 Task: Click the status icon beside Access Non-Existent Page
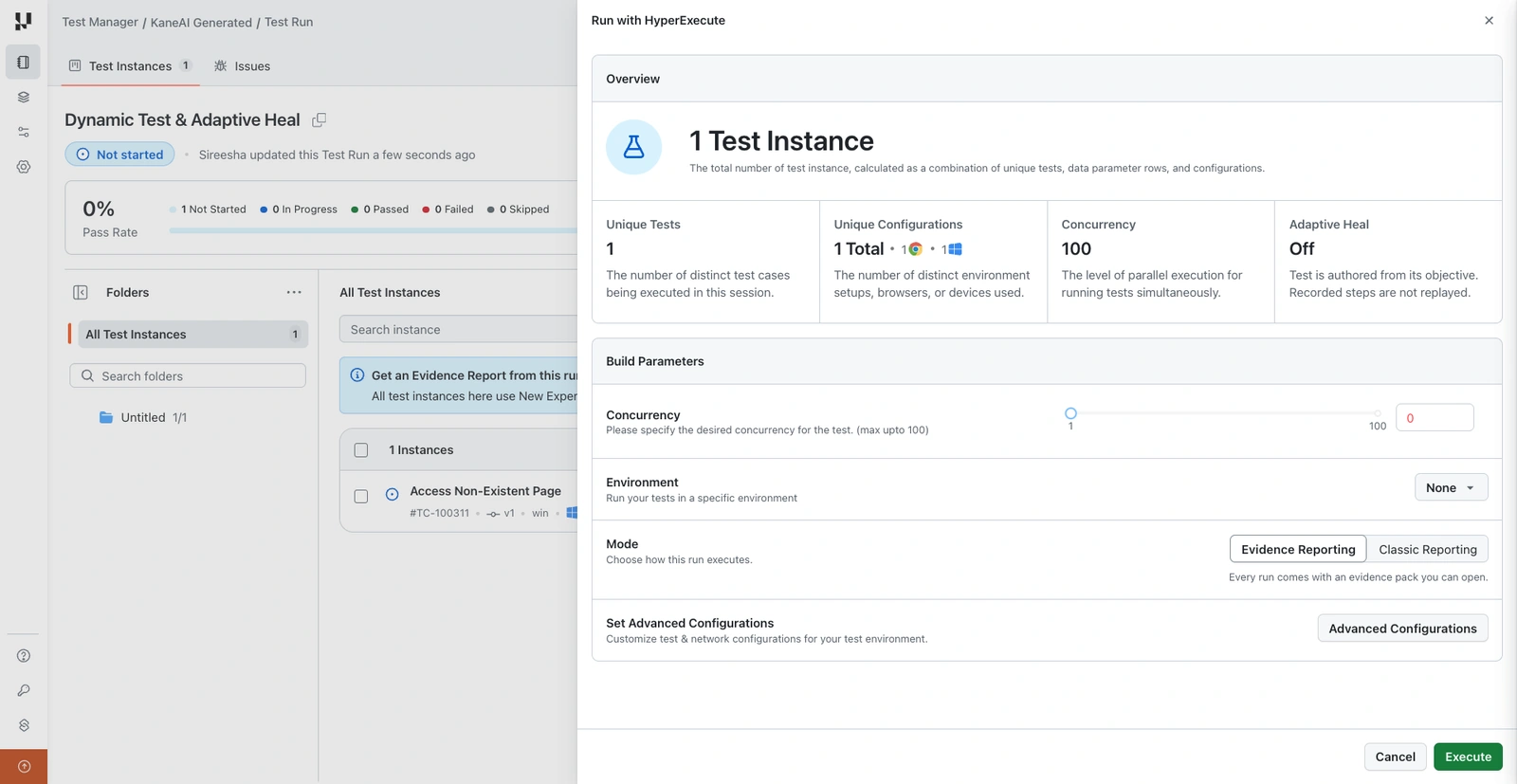click(x=392, y=494)
